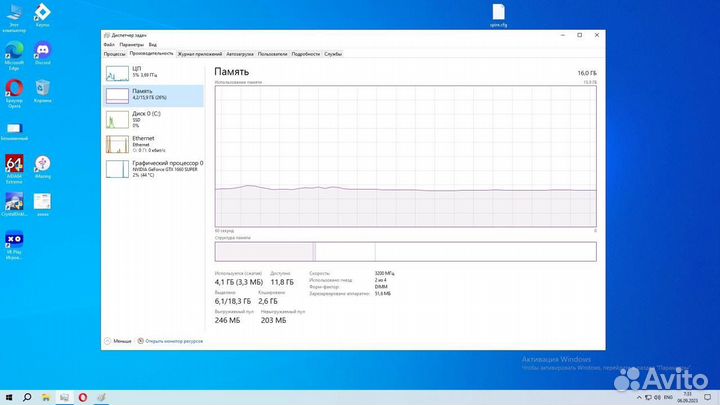Open the Корзина recycle bin icon

pos(43,90)
